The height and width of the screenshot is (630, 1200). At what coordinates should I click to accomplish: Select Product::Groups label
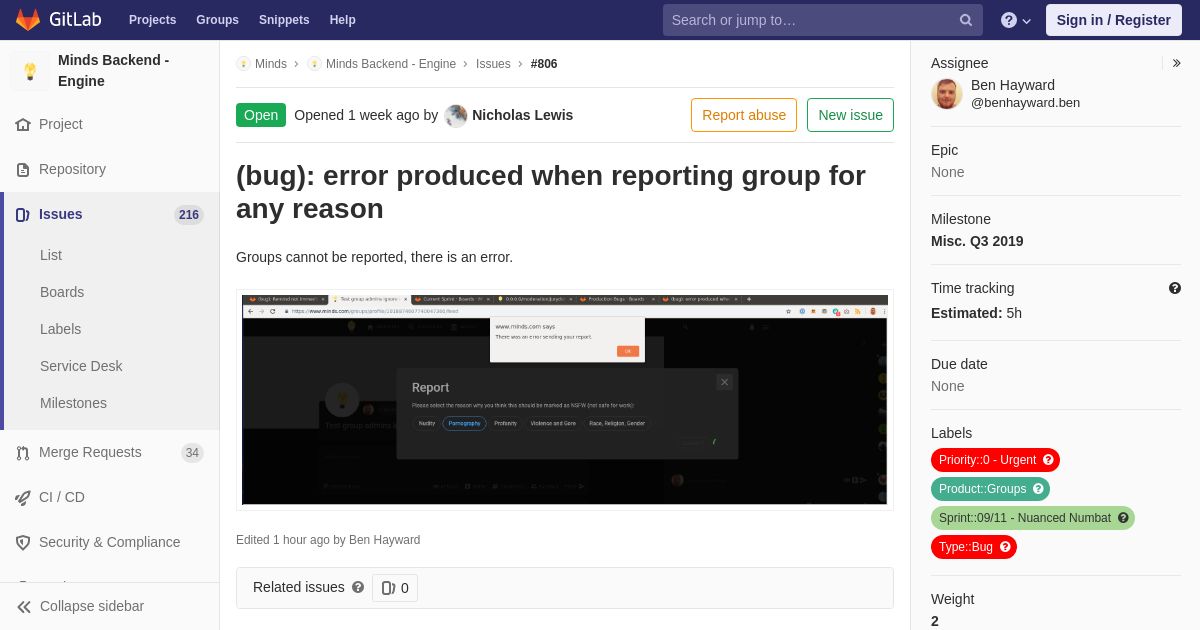point(982,489)
